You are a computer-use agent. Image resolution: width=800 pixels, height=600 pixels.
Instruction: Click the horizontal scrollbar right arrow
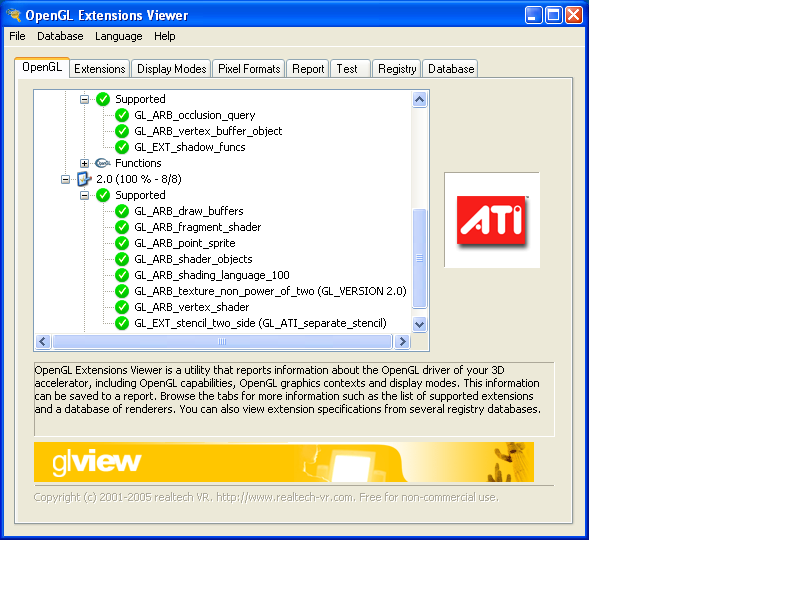[x=402, y=341]
